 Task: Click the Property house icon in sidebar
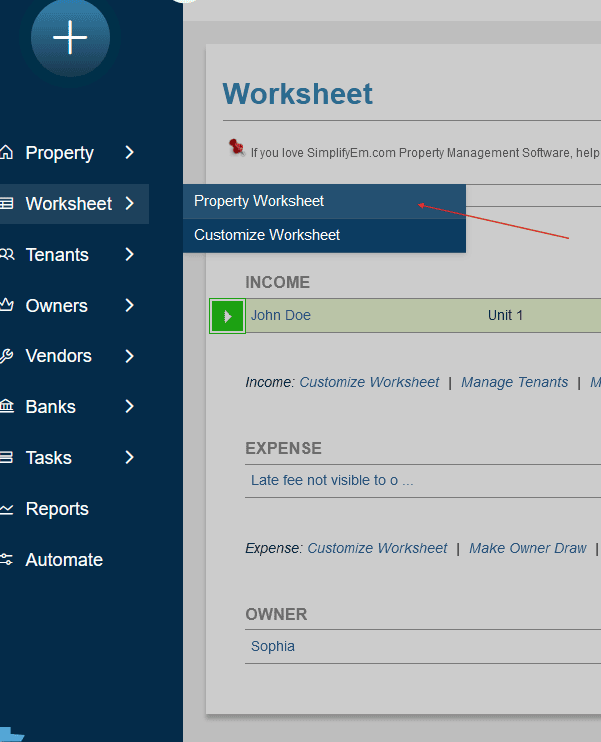click(7, 153)
